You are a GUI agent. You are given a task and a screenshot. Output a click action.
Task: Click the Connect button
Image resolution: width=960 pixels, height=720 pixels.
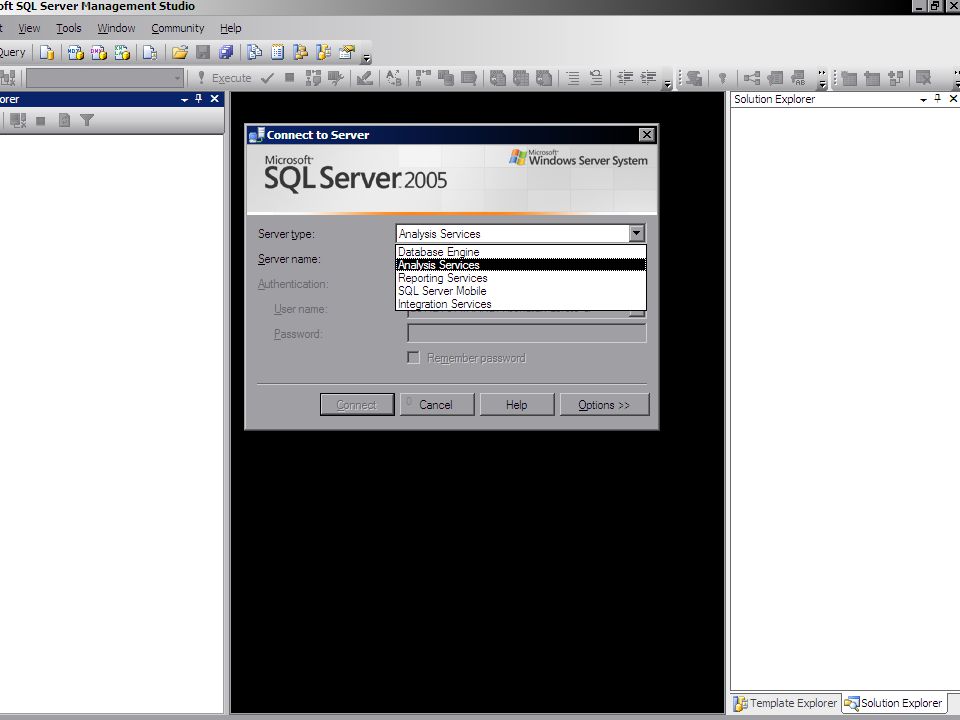click(357, 405)
